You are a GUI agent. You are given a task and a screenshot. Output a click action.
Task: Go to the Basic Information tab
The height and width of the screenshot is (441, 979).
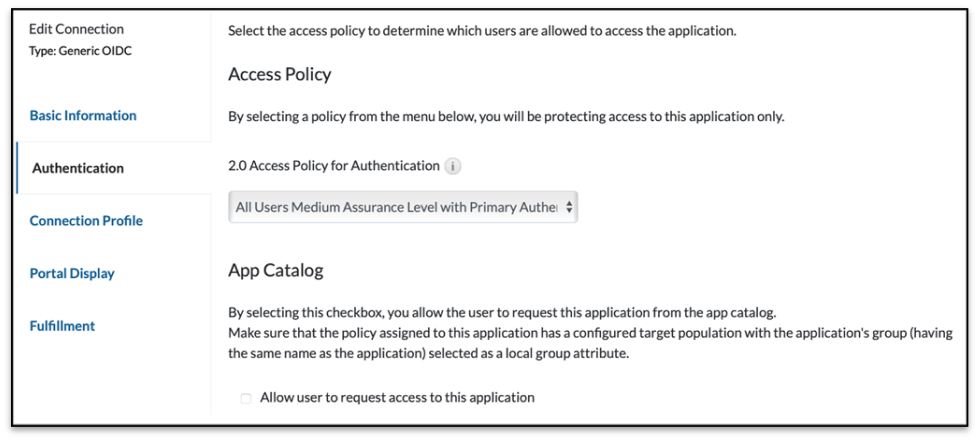pos(83,115)
